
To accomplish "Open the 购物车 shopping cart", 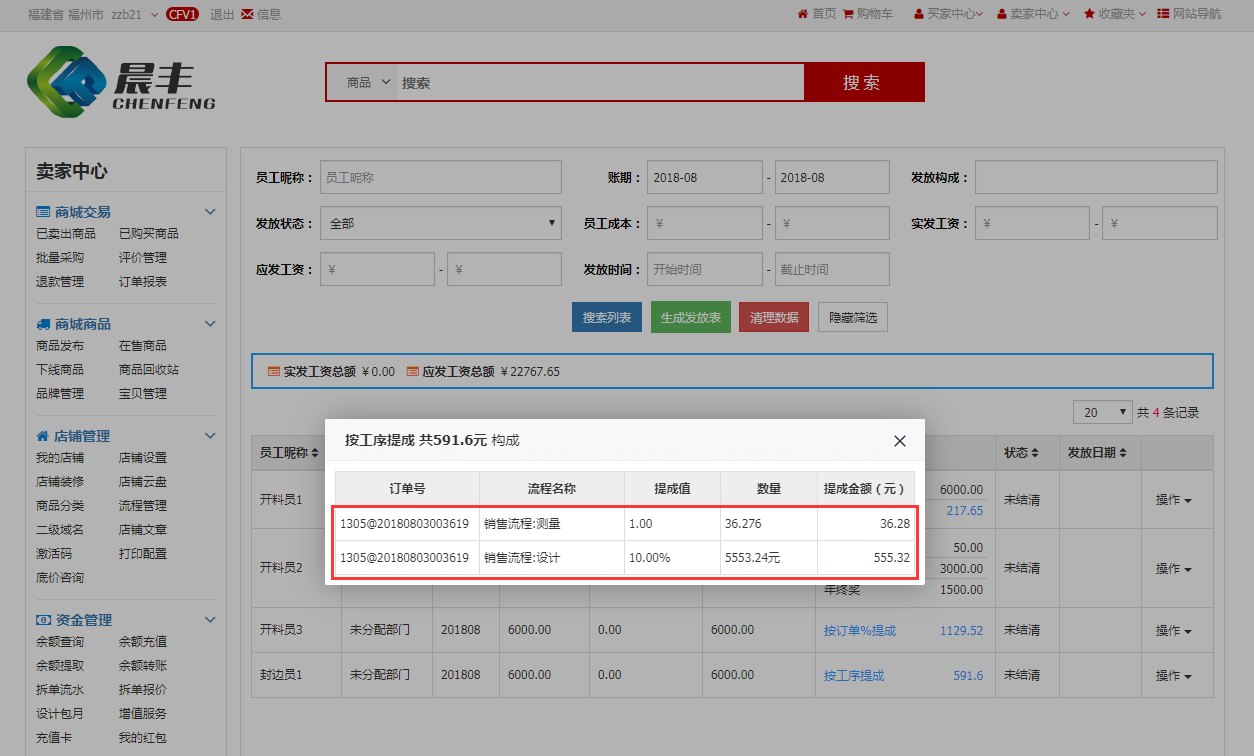I will tap(848, 14).
